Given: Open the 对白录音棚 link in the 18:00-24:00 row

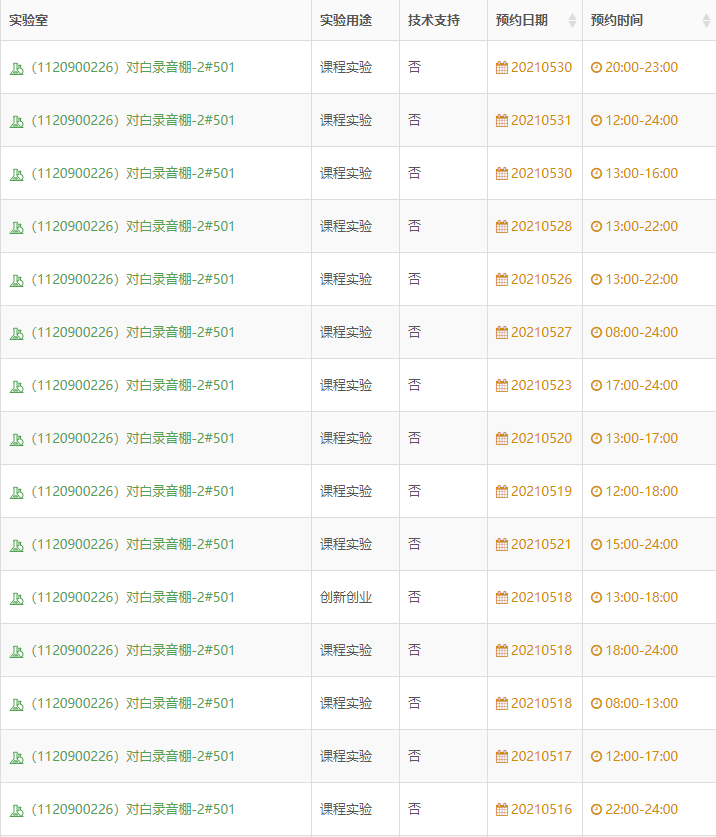Looking at the screenshot, I should (x=133, y=650).
